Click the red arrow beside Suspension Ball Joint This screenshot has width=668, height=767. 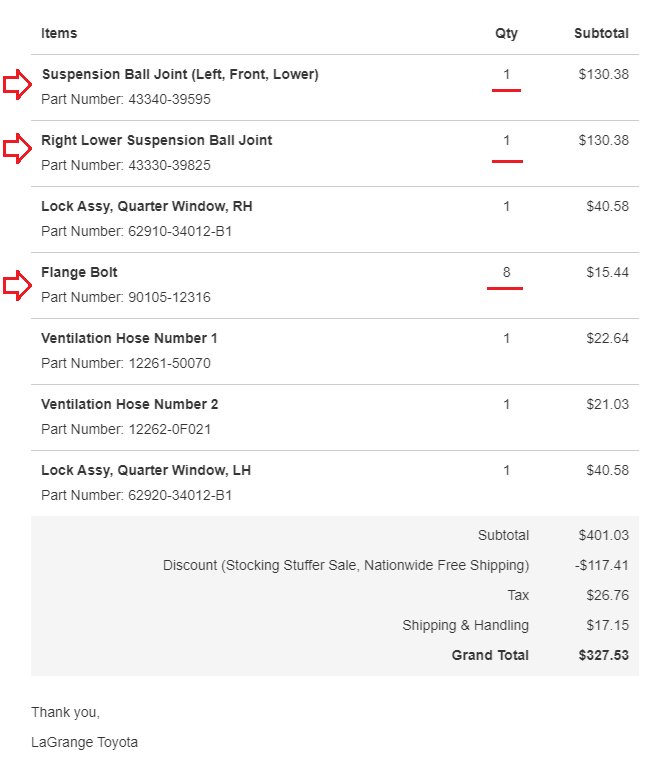click(17, 84)
